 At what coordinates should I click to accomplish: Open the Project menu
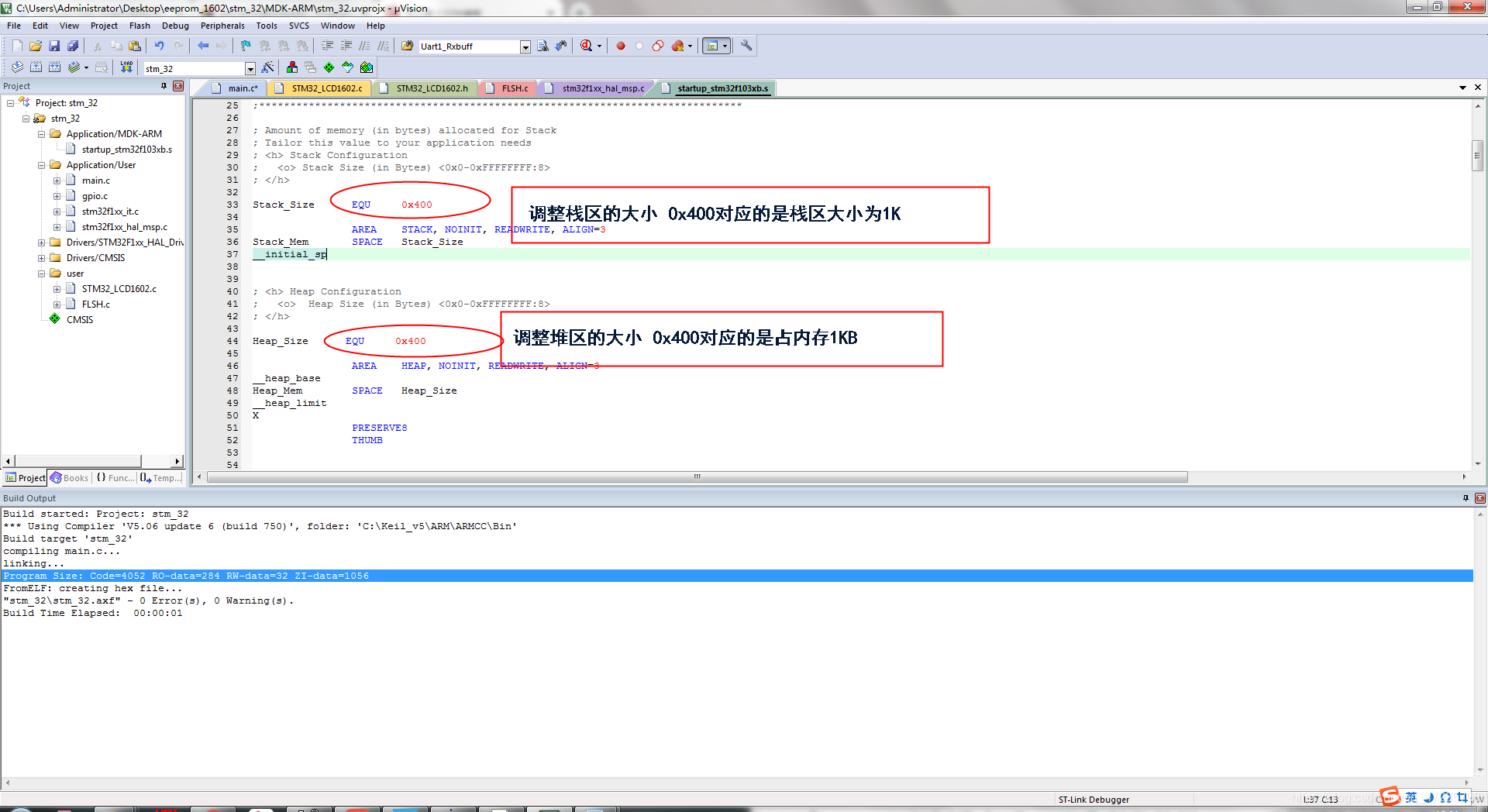tap(104, 26)
